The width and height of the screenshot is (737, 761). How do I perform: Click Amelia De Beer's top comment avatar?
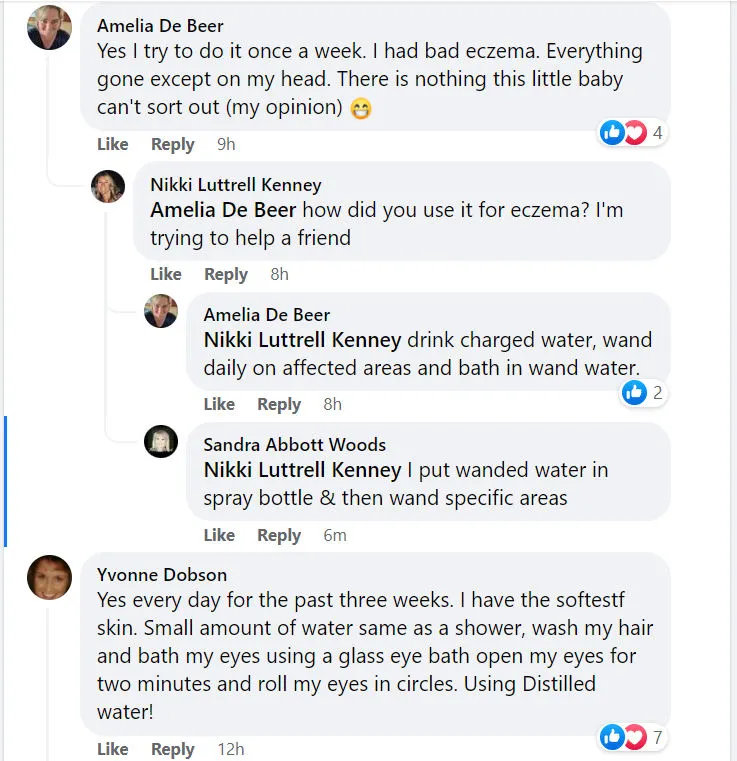[49, 27]
